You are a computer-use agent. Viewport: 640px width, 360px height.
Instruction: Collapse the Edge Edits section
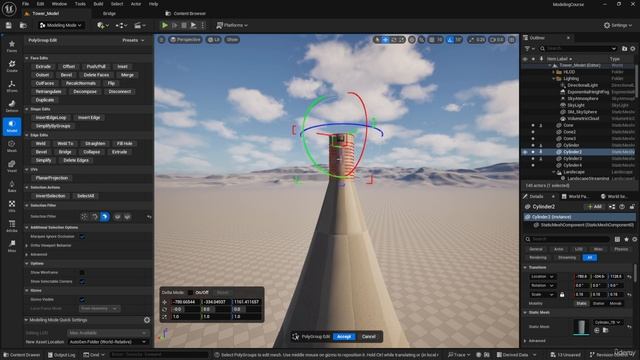coord(27,135)
